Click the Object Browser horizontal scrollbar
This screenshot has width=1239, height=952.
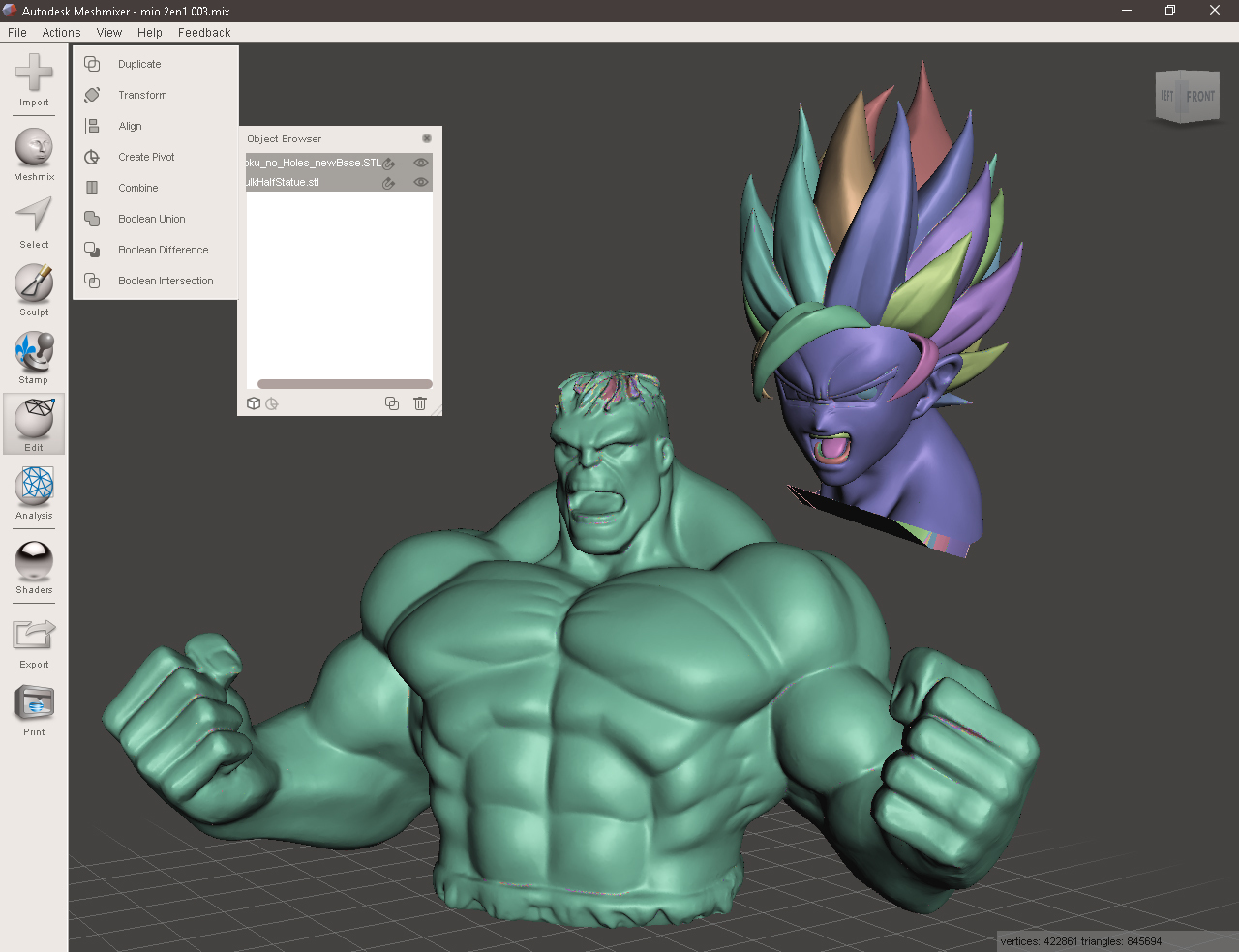pos(345,384)
